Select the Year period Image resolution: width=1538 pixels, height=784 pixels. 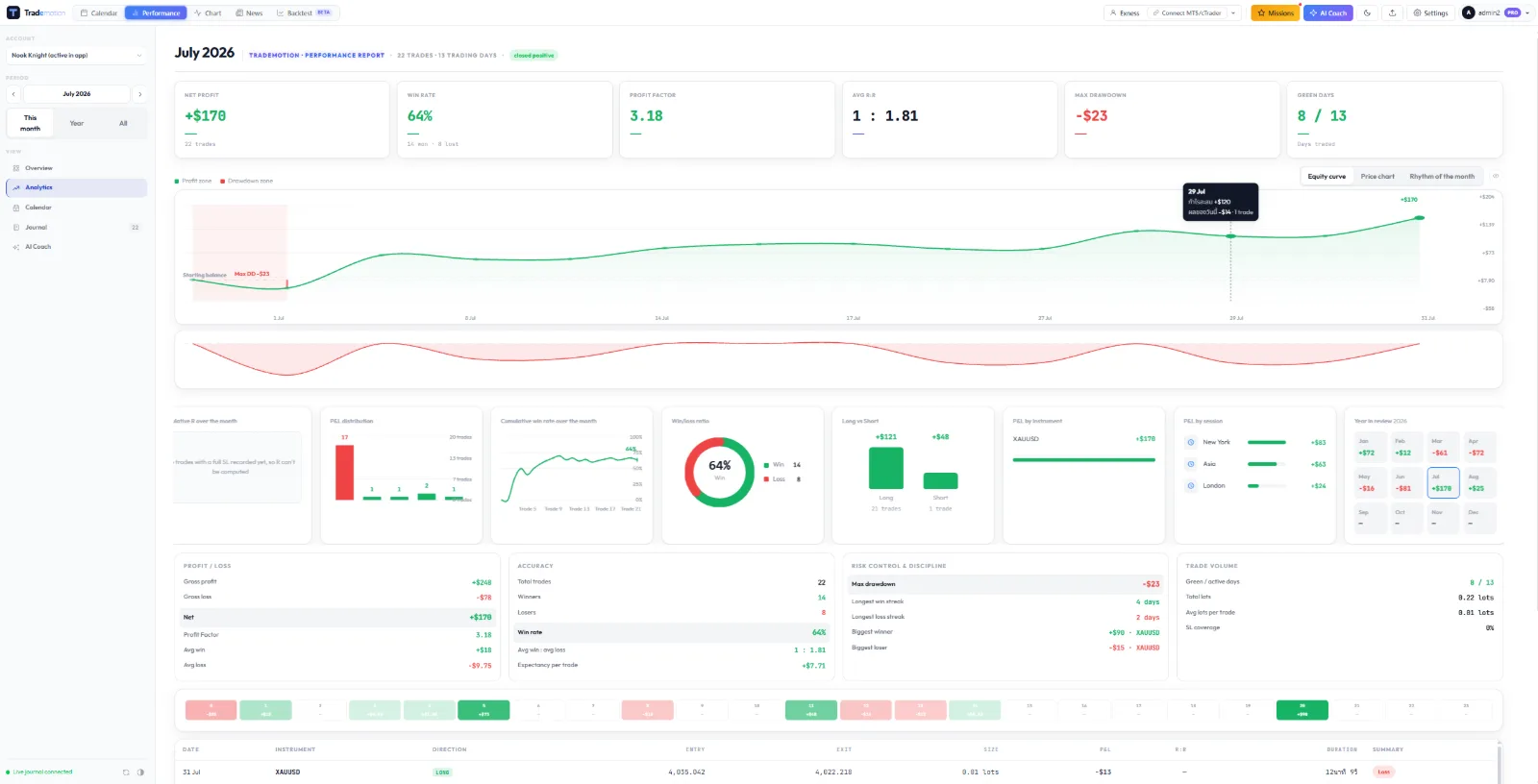77,123
